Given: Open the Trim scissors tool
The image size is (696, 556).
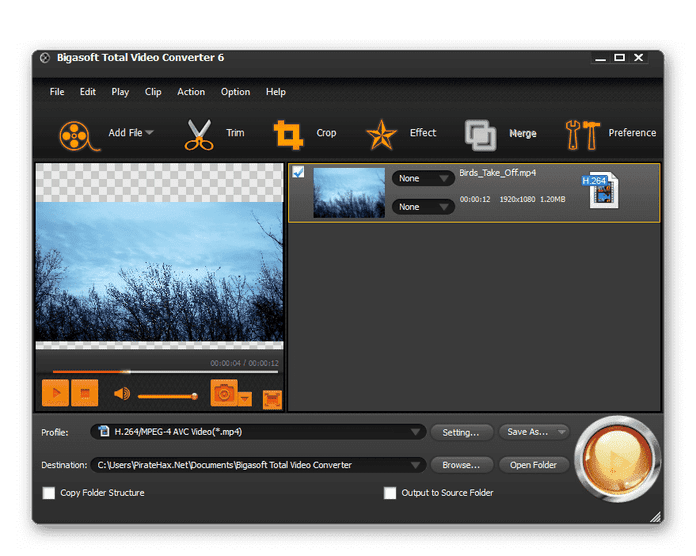Looking at the screenshot, I should [198, 135].
